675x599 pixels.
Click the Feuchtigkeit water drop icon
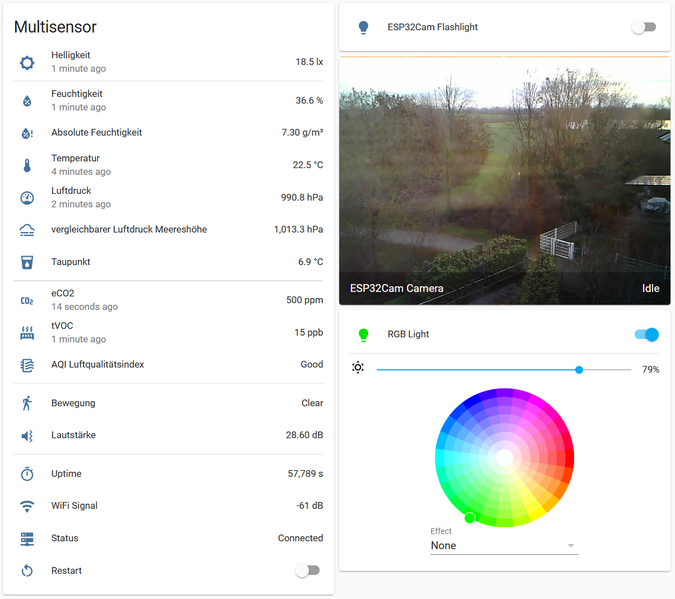(x=27, y=101)
